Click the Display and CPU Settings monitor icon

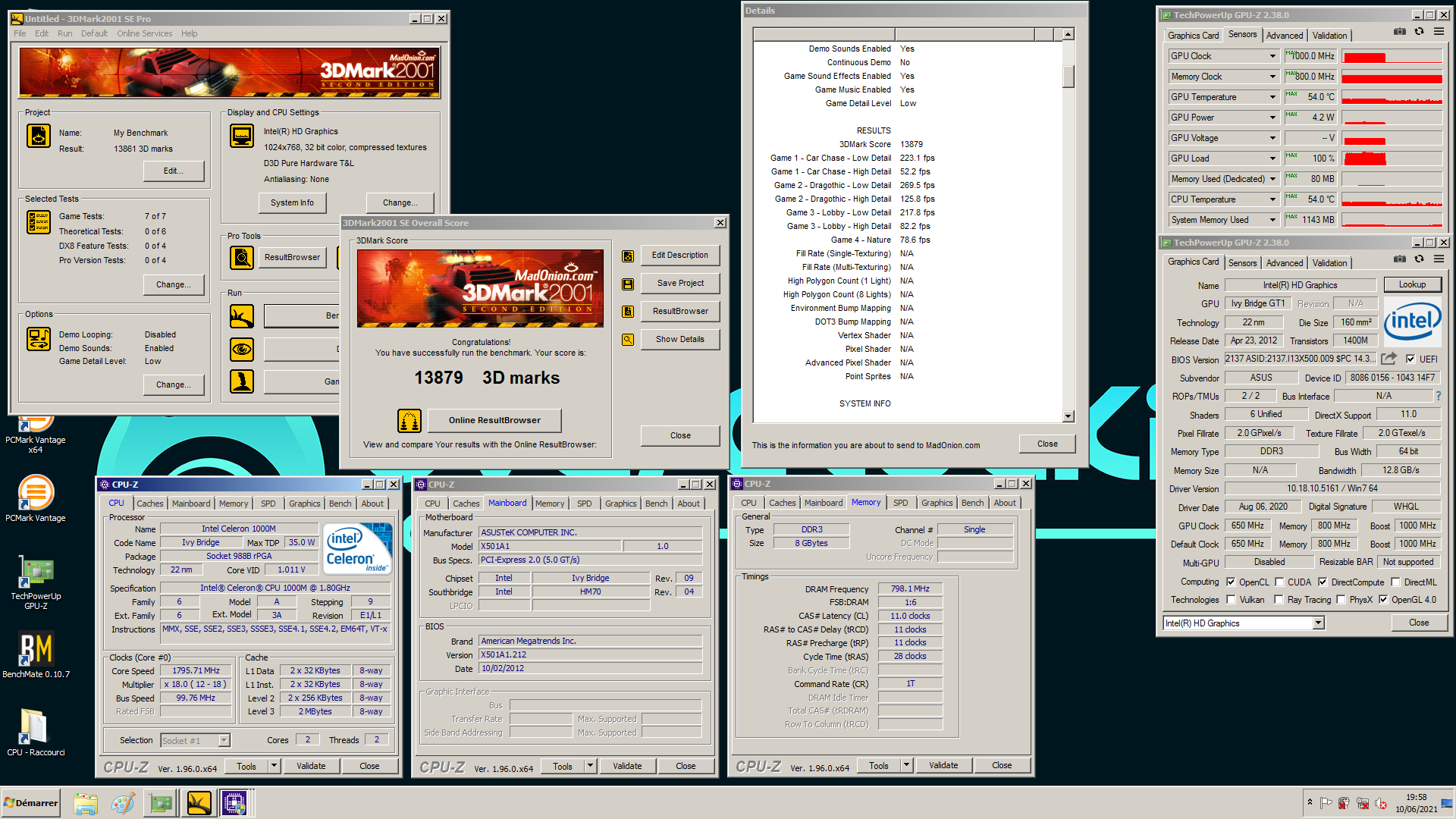242,136
